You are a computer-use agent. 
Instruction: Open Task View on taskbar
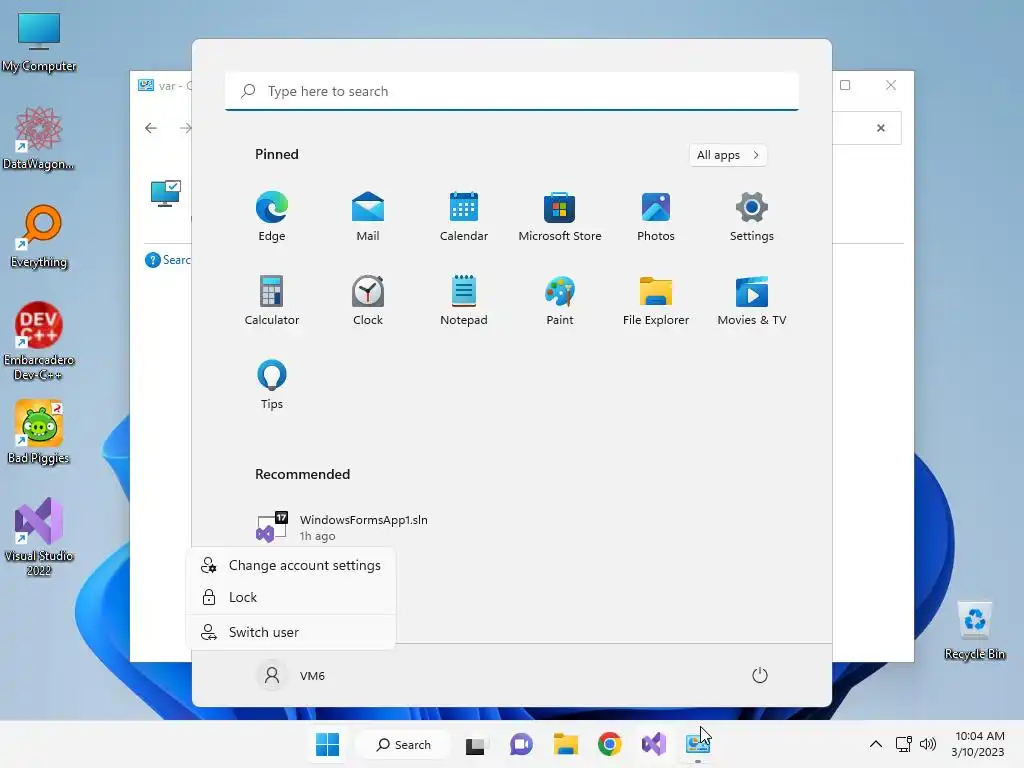(x=475, y=744)
